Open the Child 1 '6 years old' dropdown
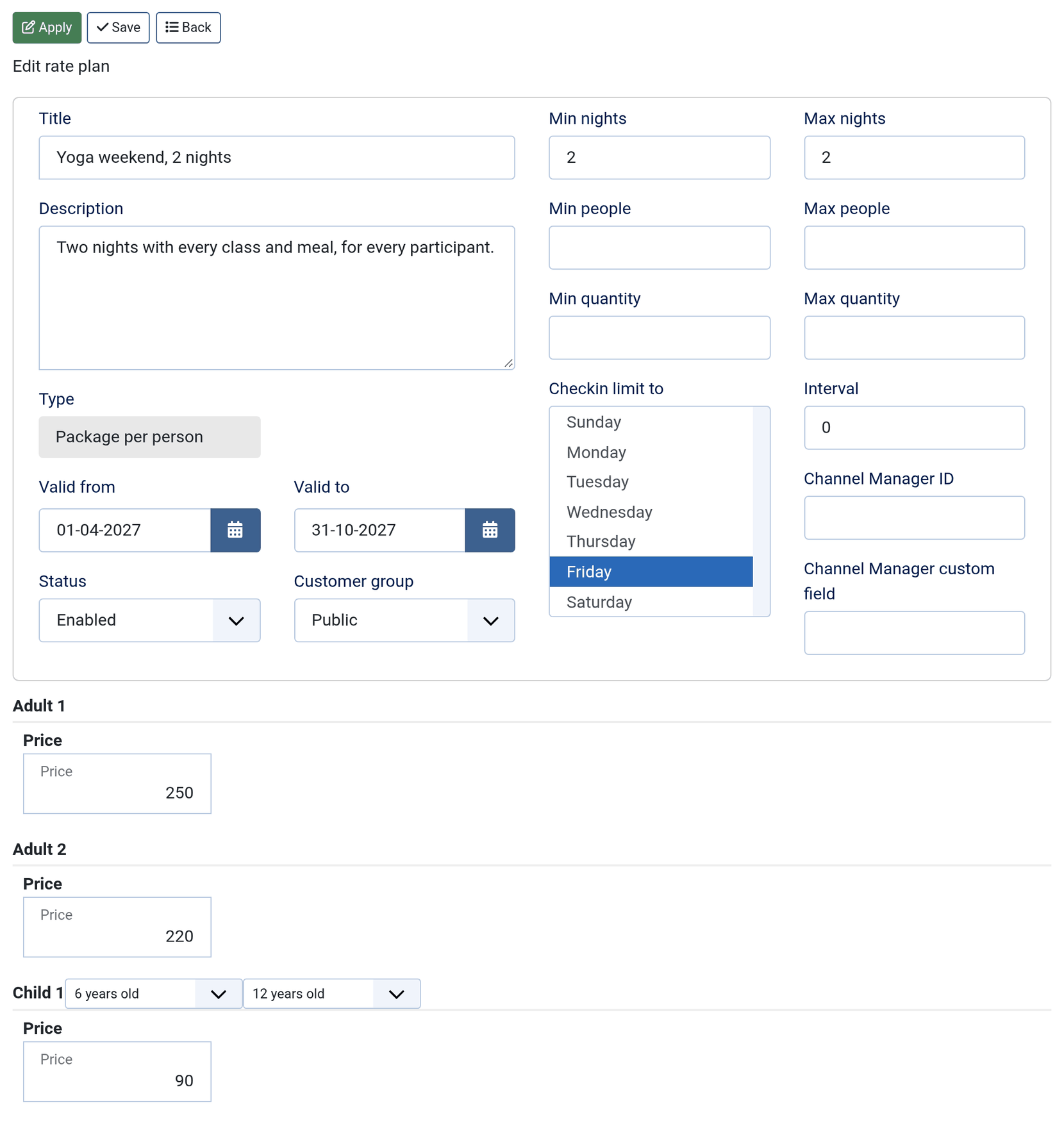1064x1135 pixels. (x=154, y=993)
